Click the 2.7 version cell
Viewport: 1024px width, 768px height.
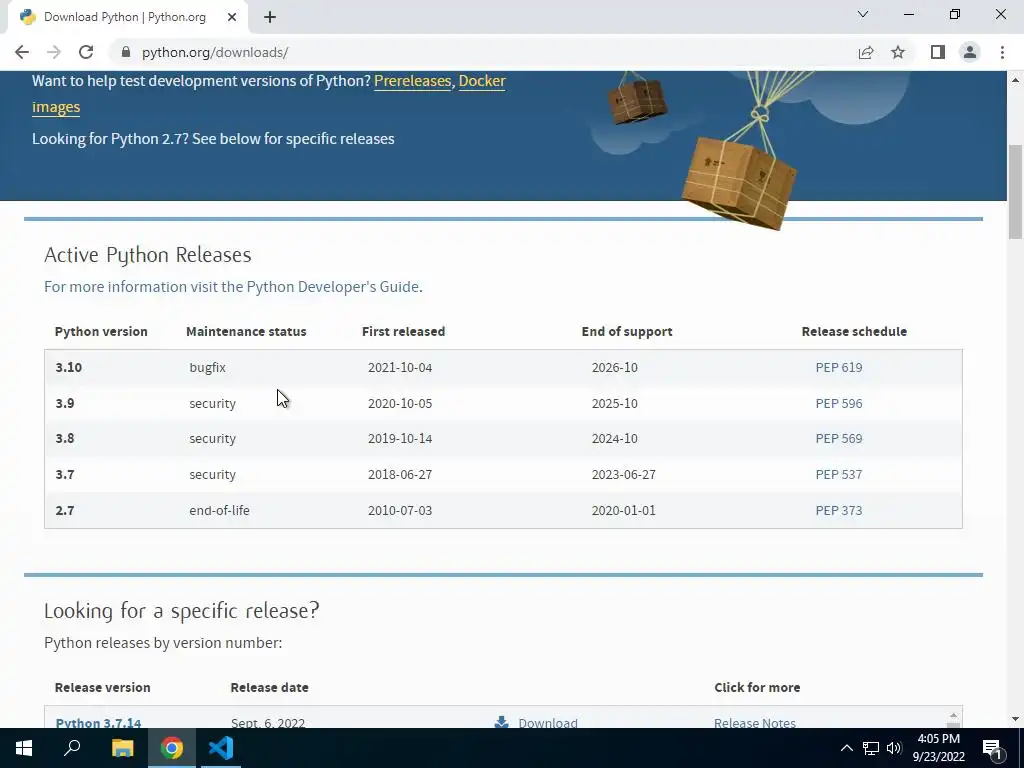65,511
